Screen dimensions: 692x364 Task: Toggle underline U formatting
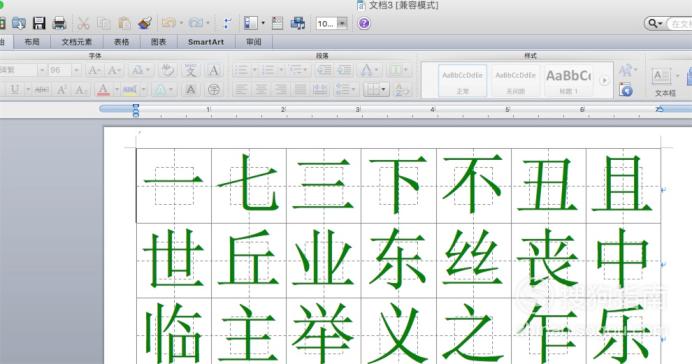pos(15,90)
